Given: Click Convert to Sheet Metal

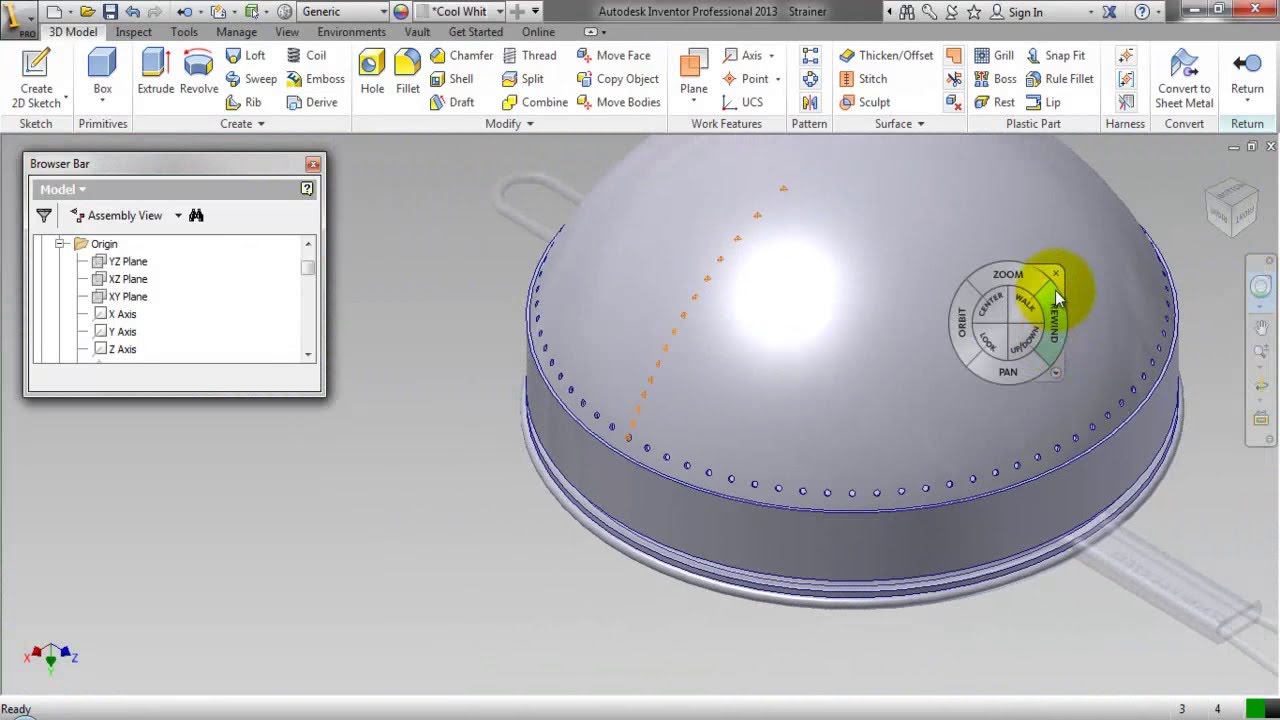Looking at the screenshot, I should 1184,78.
